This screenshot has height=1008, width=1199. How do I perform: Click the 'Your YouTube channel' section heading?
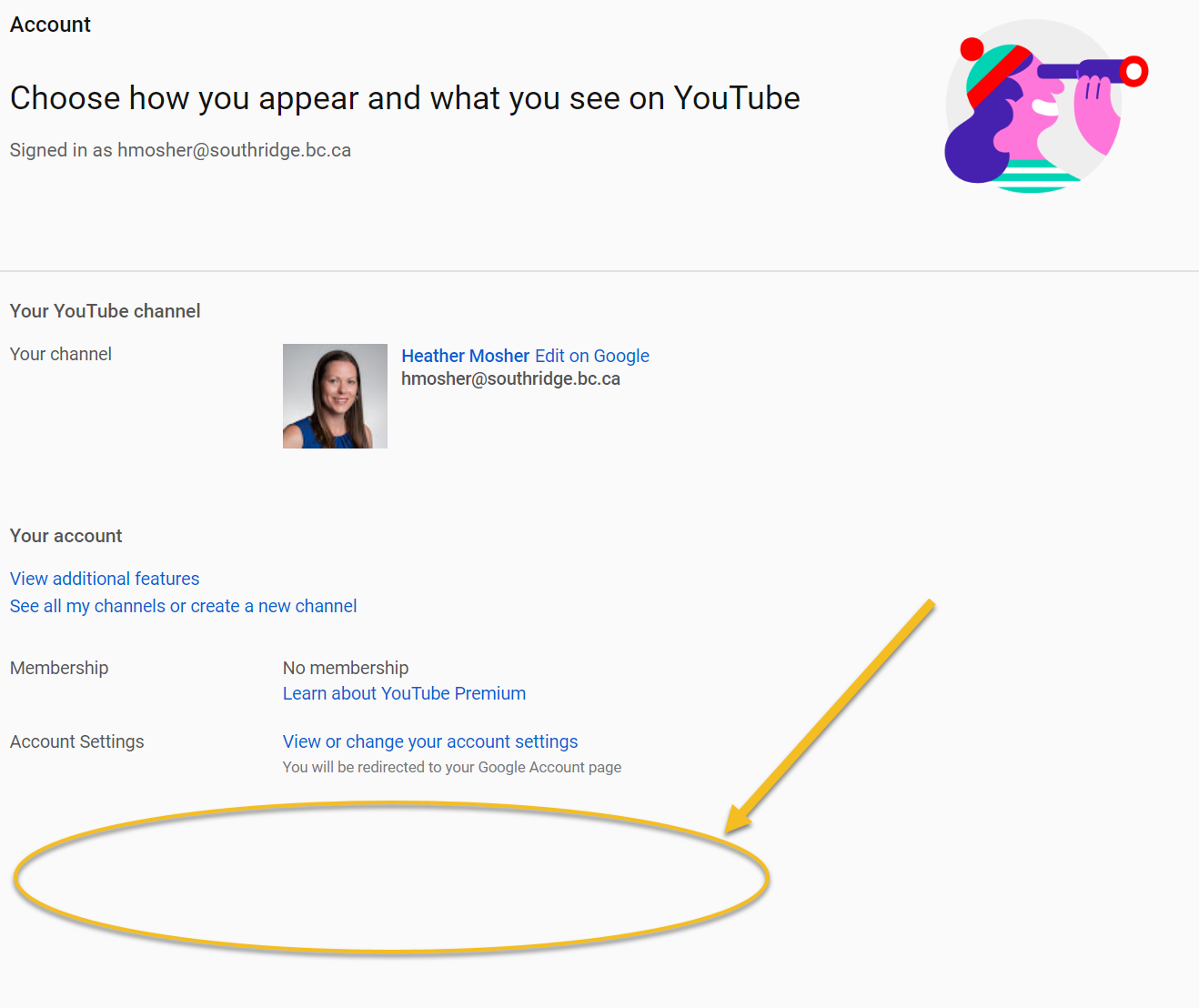click(105, 311)
